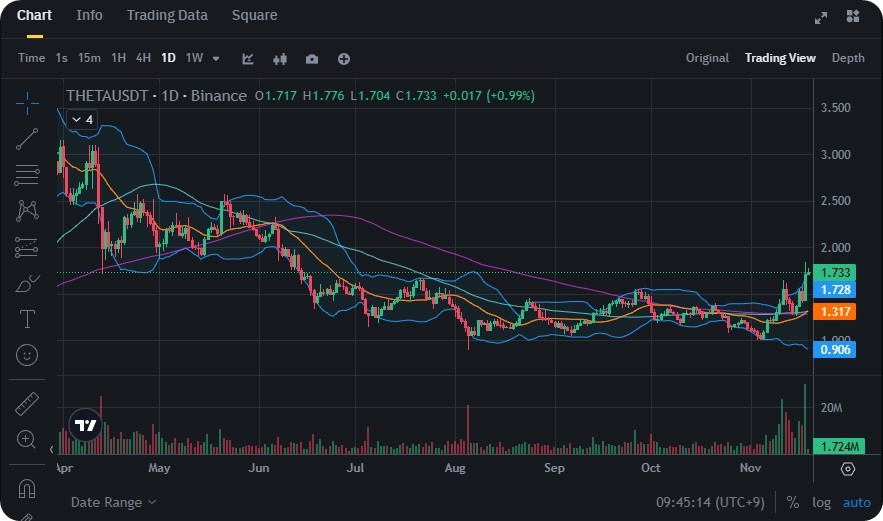Select the 1H timeframe
Viewport: 883px width, 521px height.
coord(118,58)
